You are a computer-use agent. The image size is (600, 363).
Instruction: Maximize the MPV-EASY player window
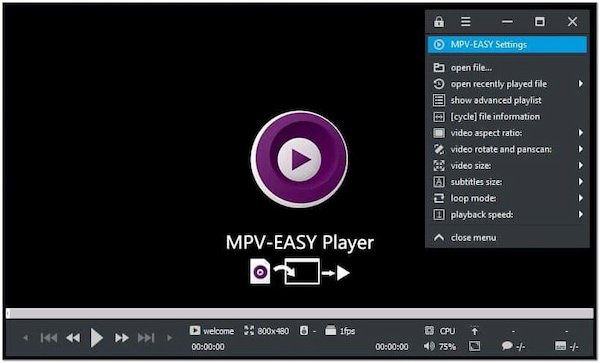540,22
